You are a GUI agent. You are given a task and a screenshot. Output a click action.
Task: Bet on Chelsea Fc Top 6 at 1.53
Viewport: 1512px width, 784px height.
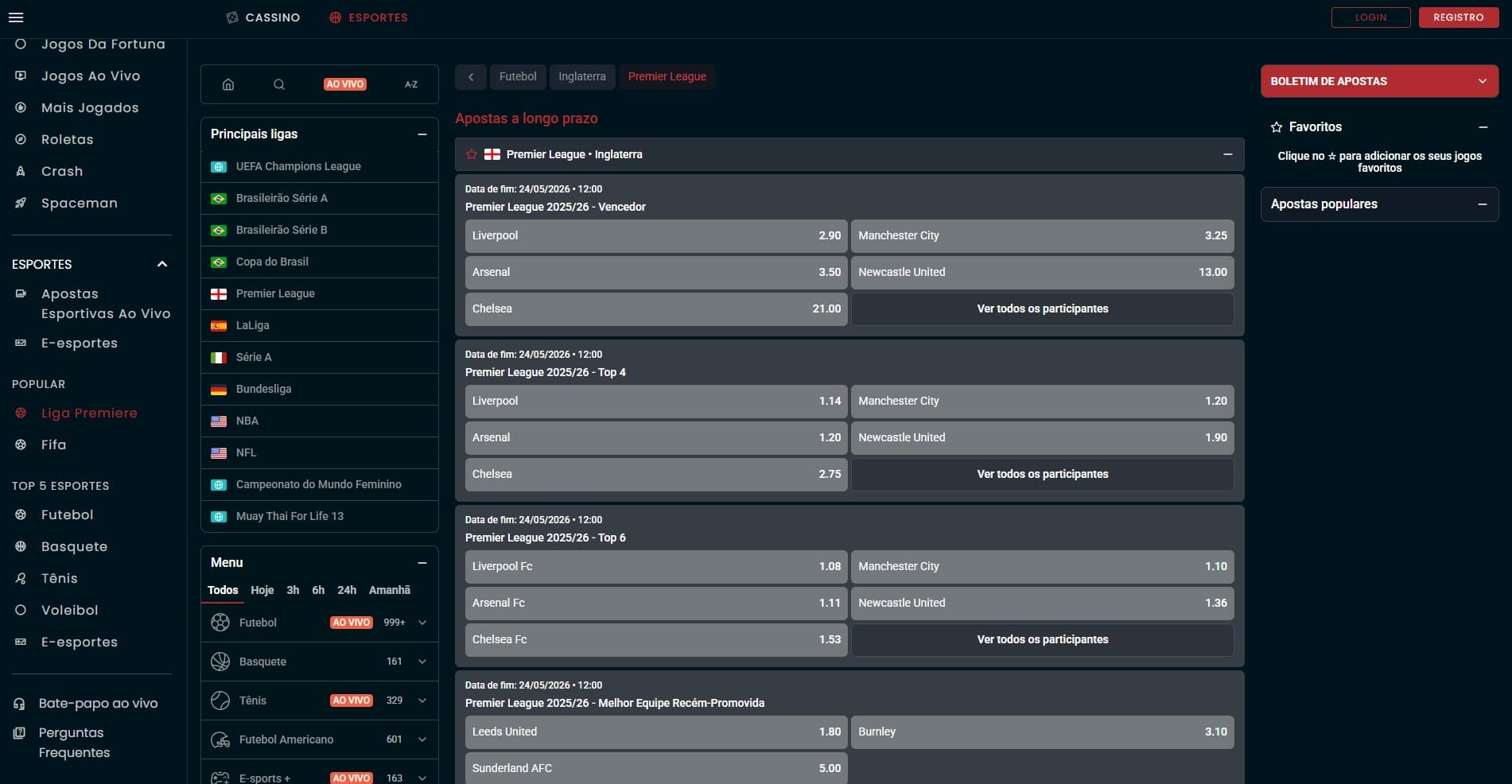click(656, 640)
